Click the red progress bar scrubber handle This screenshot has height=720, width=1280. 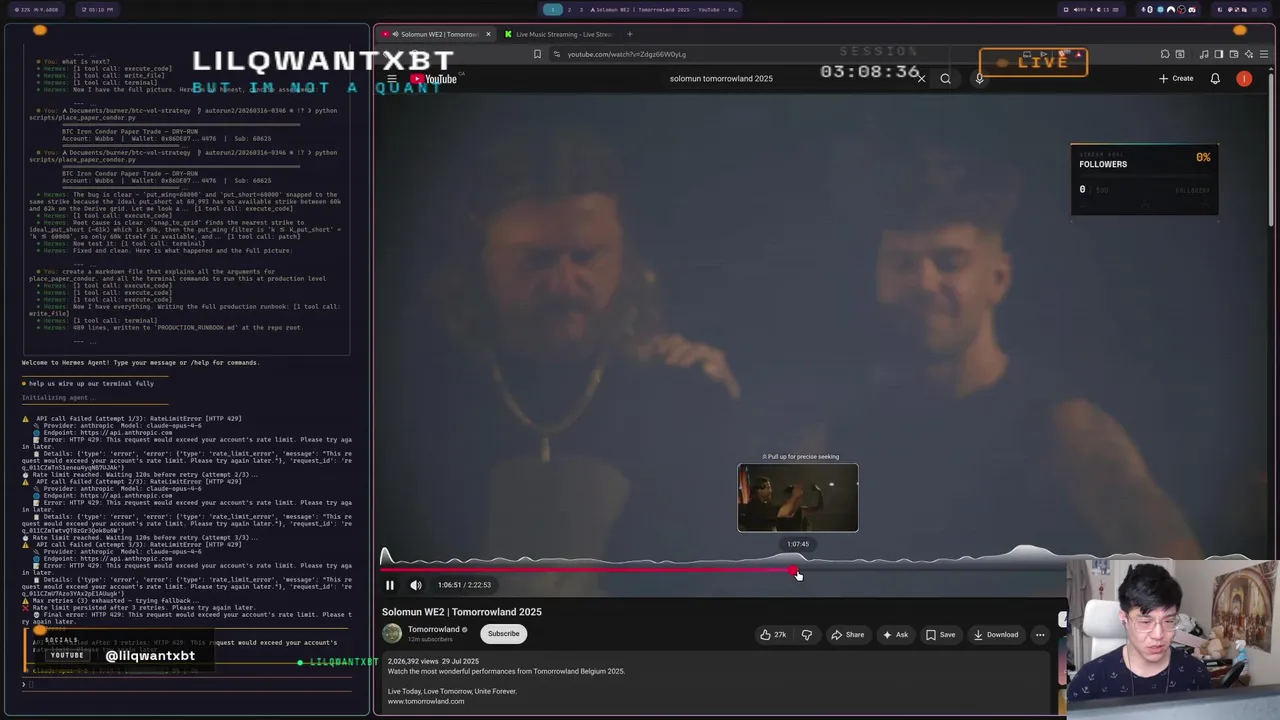tap(793, 570)
